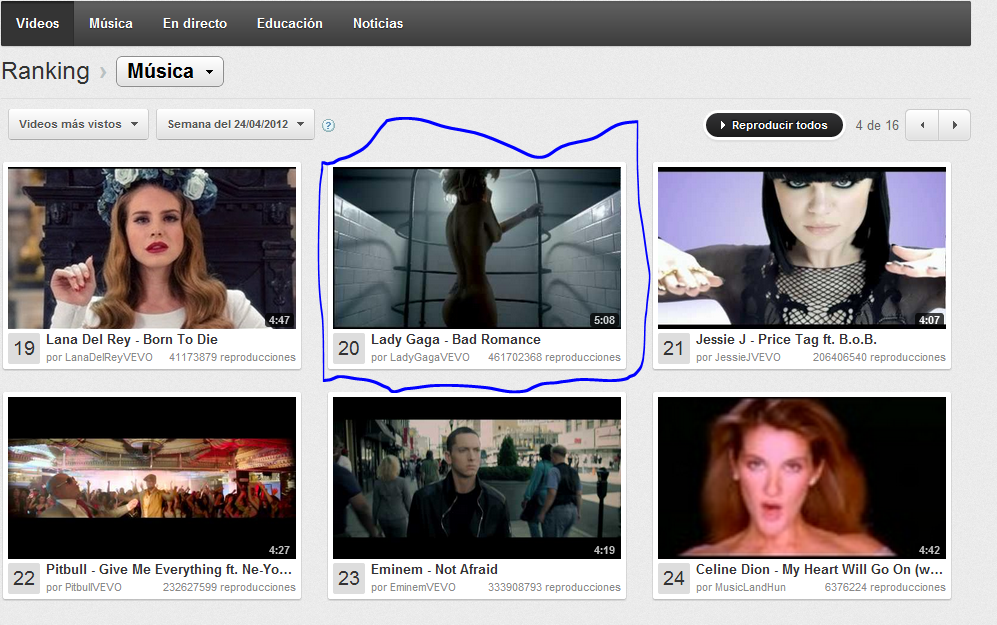Select the Música tab in top bar
997x625 pixels.
coord(110,23)
